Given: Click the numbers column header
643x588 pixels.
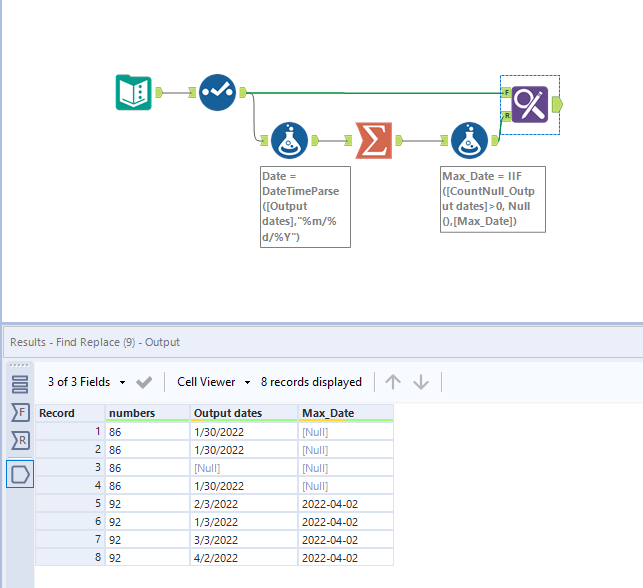Looking at the screenshot, I should coord(148,413).
